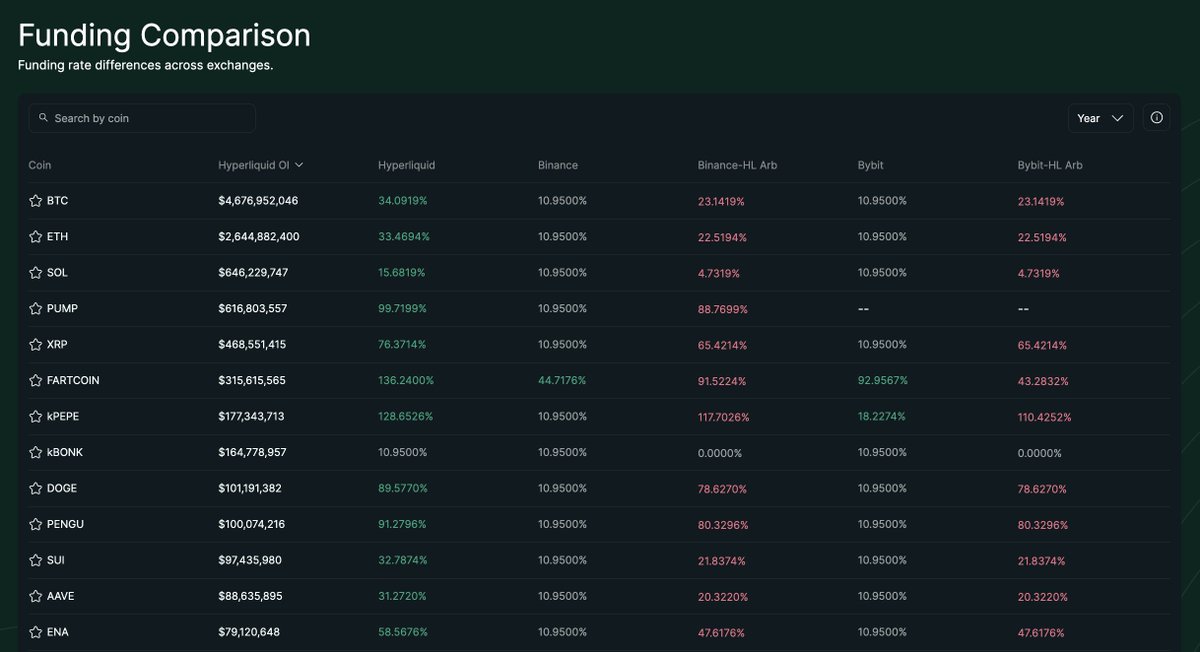This screenshot has width=1200, height=652.
Task: Click AAVE Bybit-HL Arb value 20.3220%
Action: pyautogui.click(x=1043, y=597)
